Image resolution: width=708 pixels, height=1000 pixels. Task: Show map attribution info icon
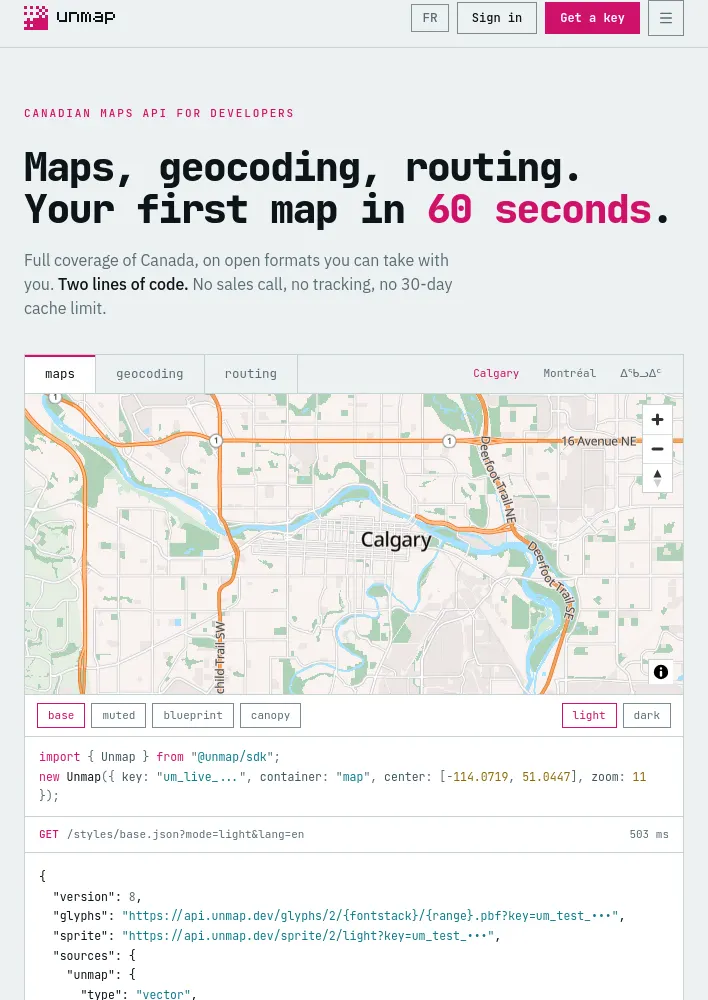coord(661,672)
